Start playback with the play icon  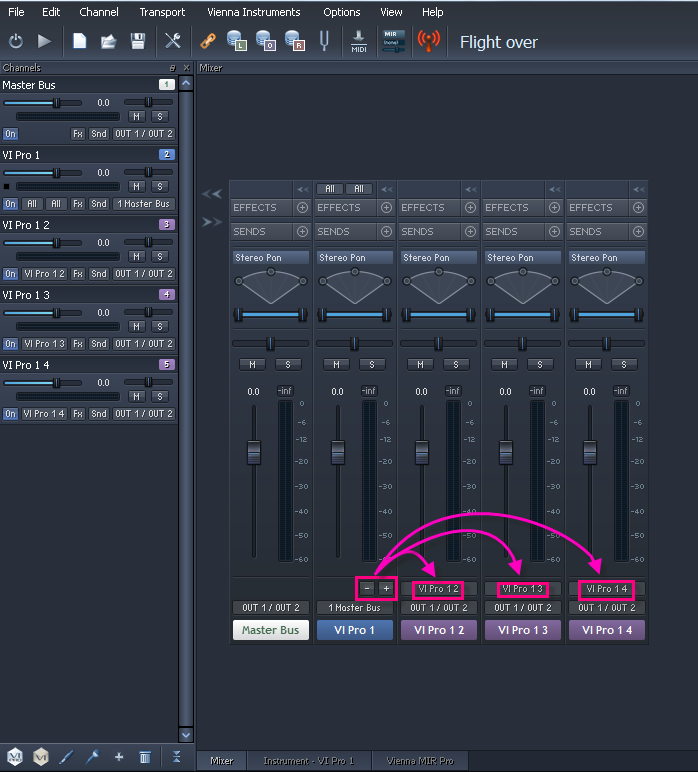point(44,41)
